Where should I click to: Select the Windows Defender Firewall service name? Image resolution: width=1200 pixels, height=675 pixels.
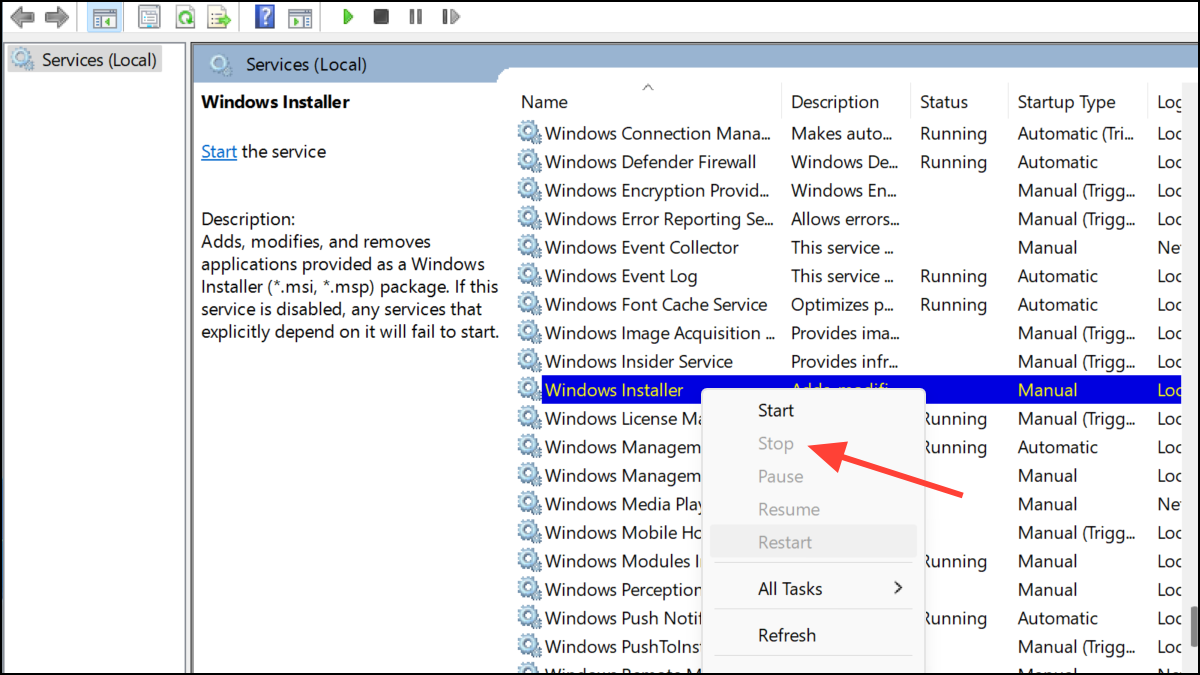click(650, 162)
